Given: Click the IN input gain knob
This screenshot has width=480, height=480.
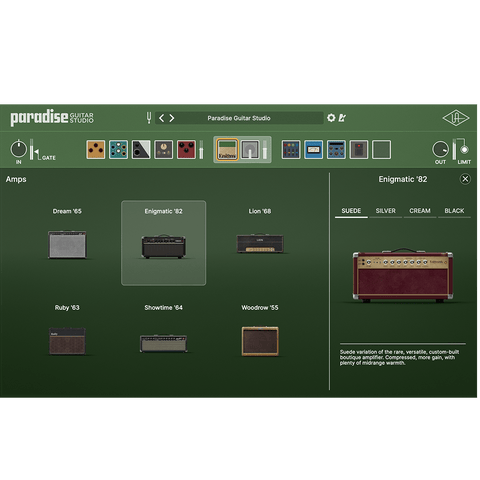Looking at the screenshot, I should pos(19,149).
